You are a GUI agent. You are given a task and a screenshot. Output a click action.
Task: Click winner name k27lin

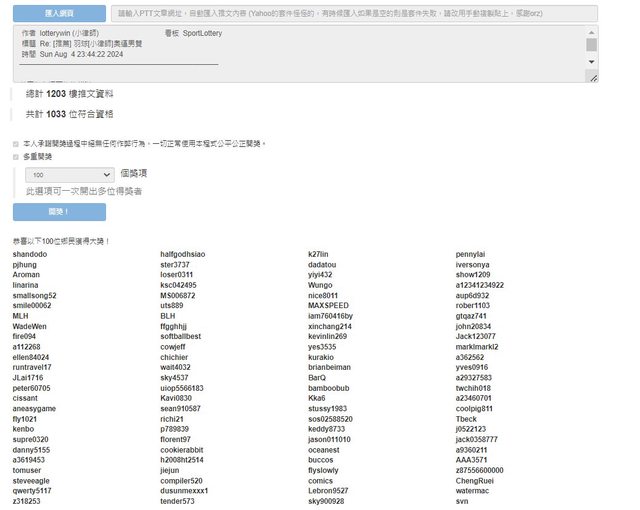318,255
